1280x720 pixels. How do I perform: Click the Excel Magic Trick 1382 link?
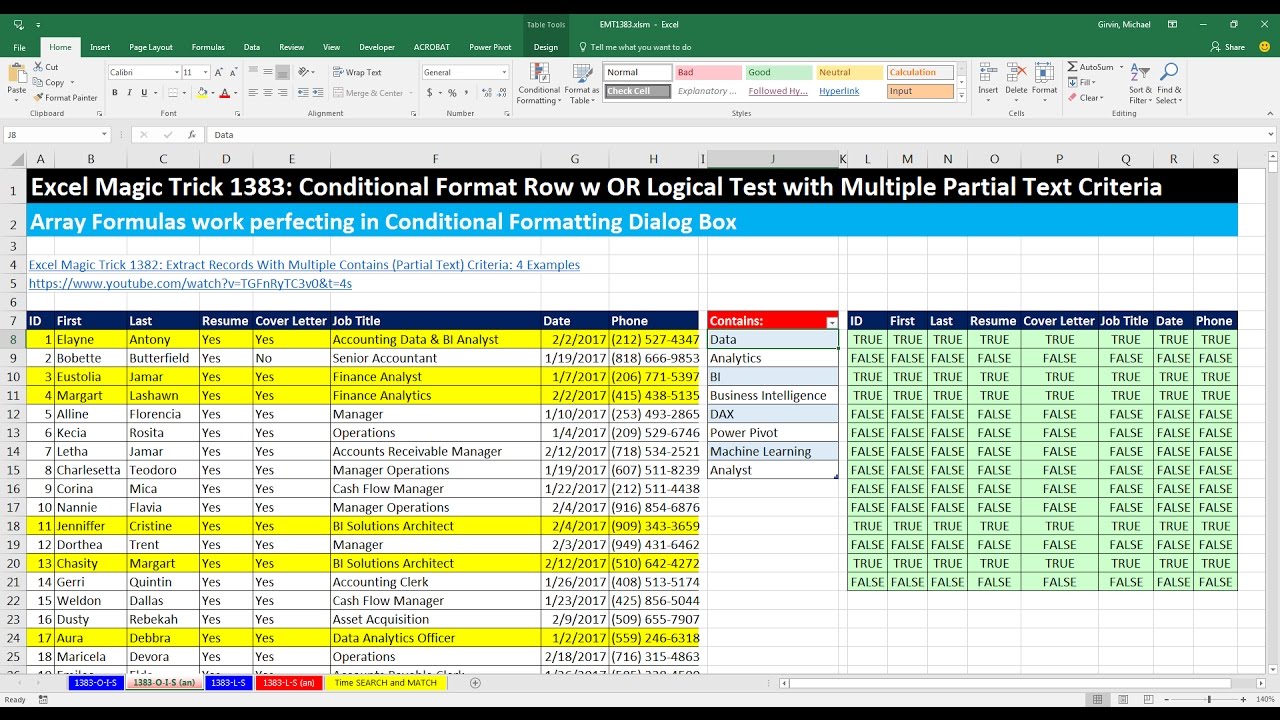(x=304, y=265)
